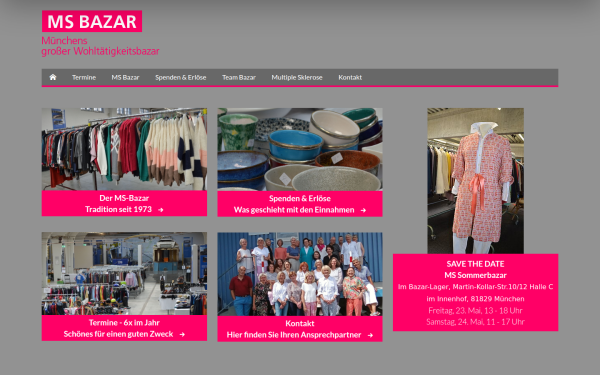600x375 pixels.
Task: Click arrow icon after Schönes für einen guten Zweck
Action: [x=182, y=334]
